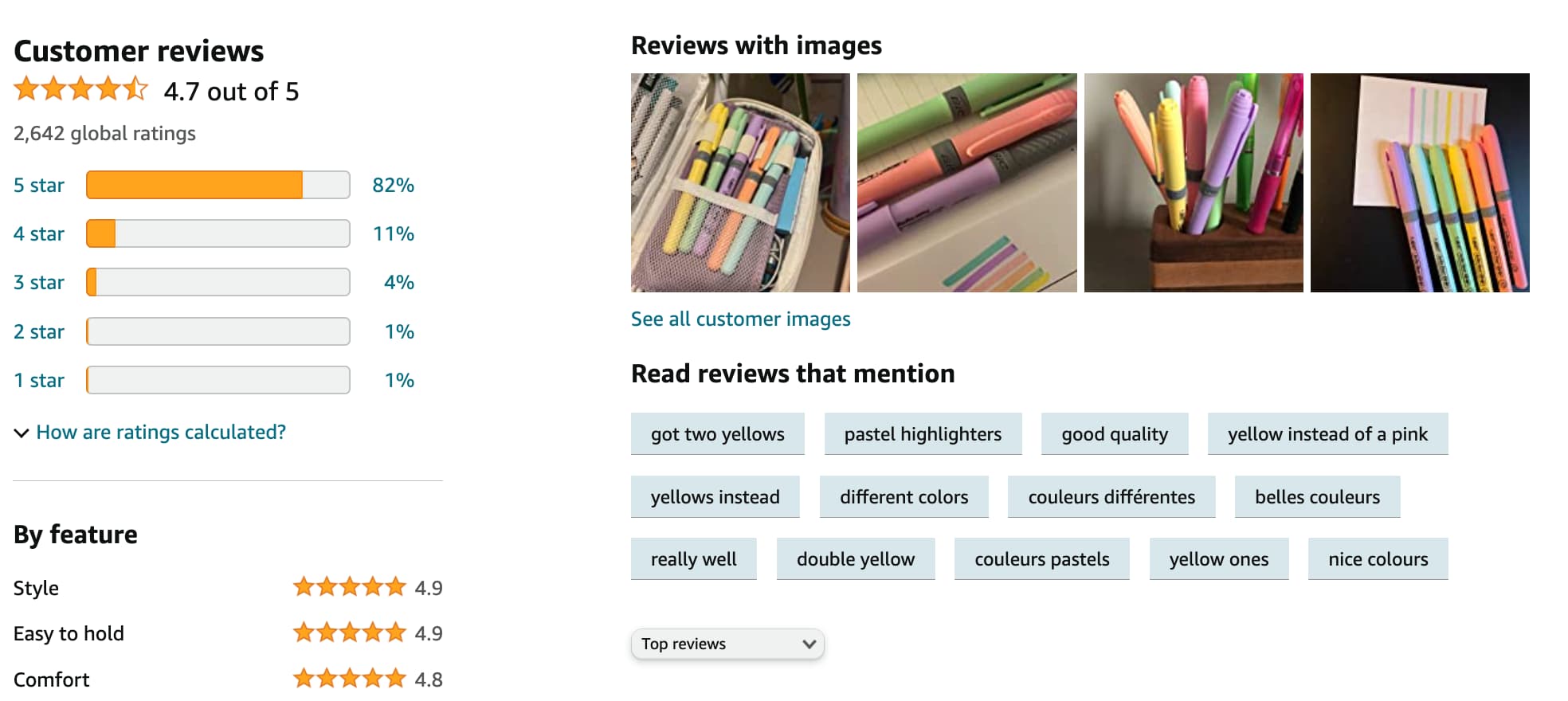The height and width of the screenshot is (701, 1568).
Task: Select the pastel highlighters mention chip
Action: [923, 434]
